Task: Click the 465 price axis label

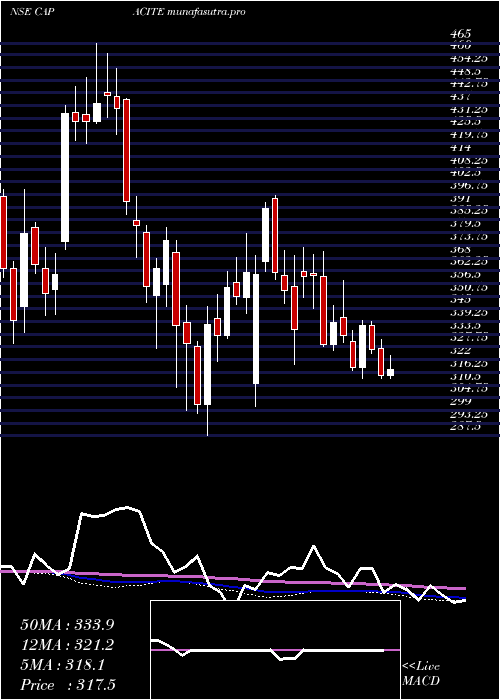Action: tap(461, 34)
